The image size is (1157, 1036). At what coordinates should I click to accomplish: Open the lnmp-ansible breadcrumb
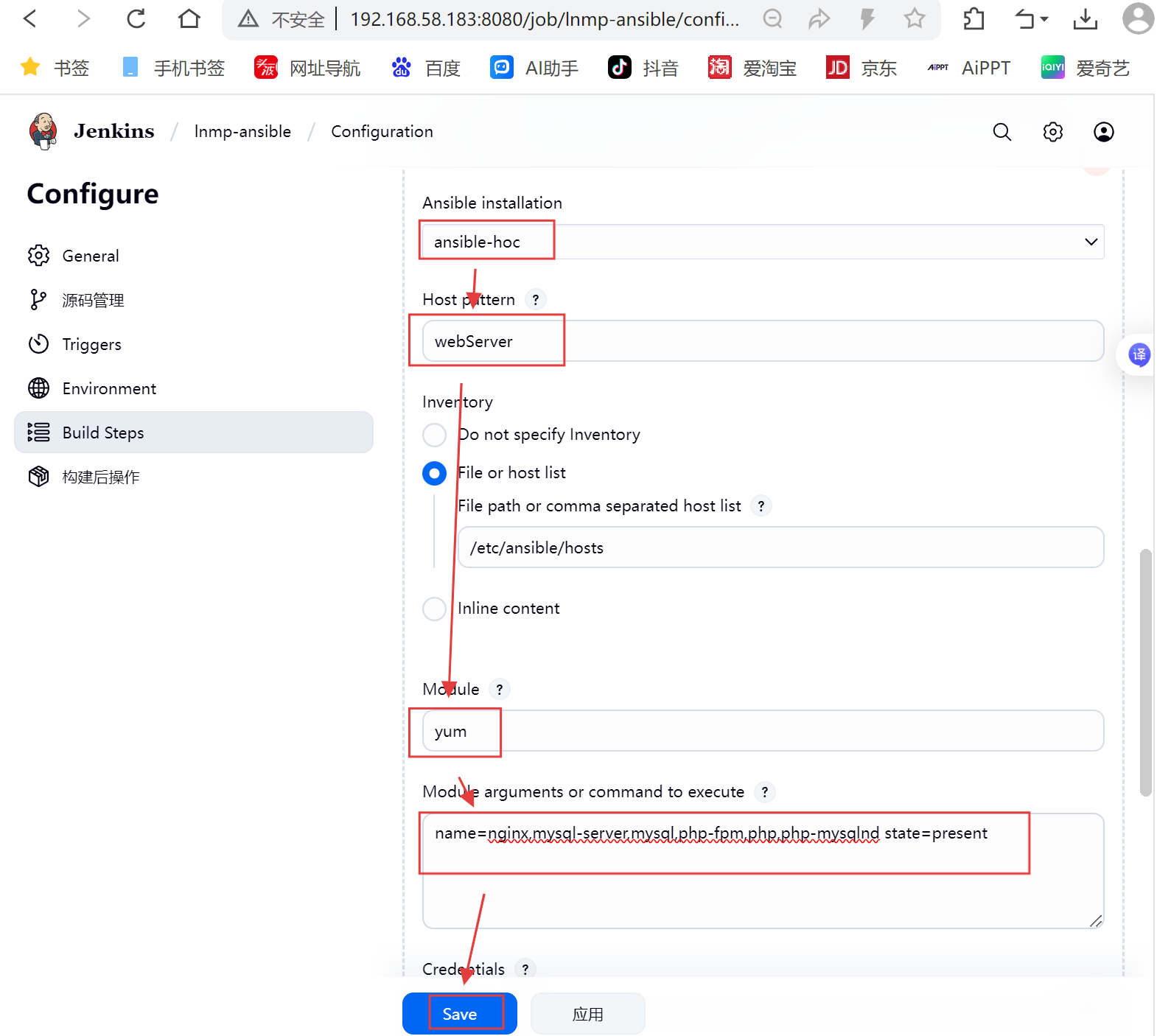pyautogui.click(x=242, y=131)
